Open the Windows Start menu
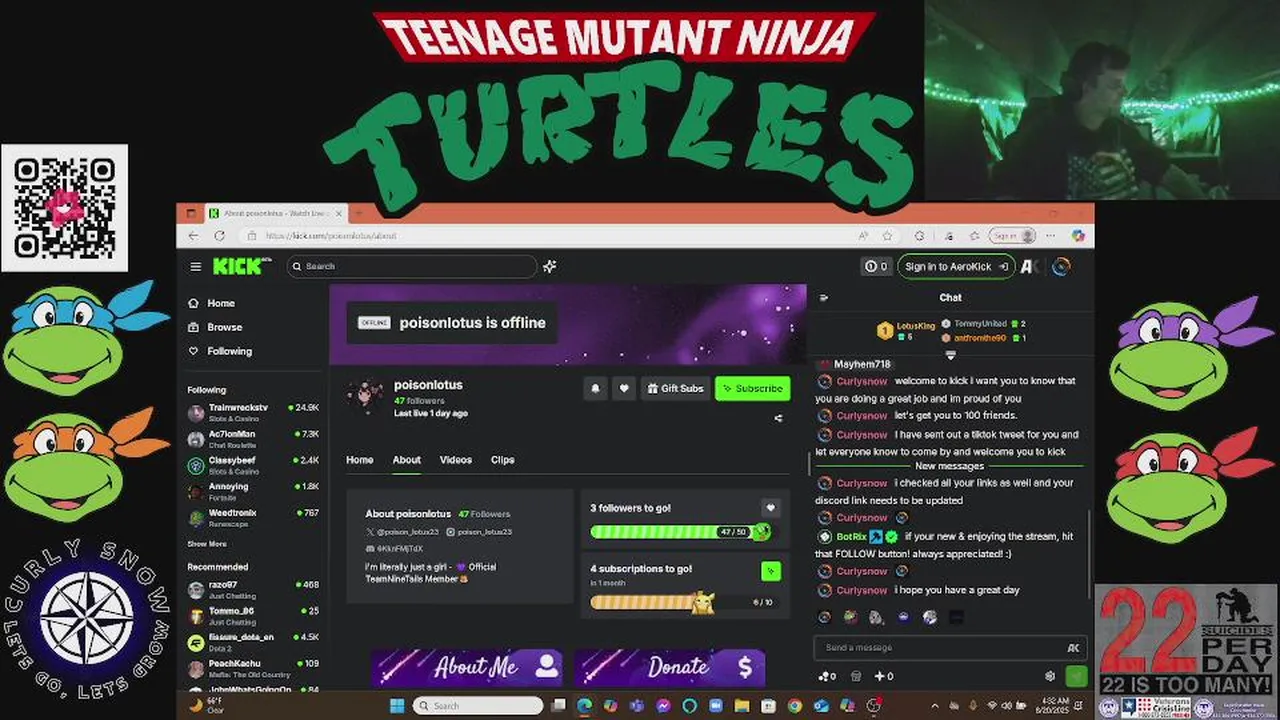Image resolution: width=1280 pixels, height=720 pixels. (397, 706)
